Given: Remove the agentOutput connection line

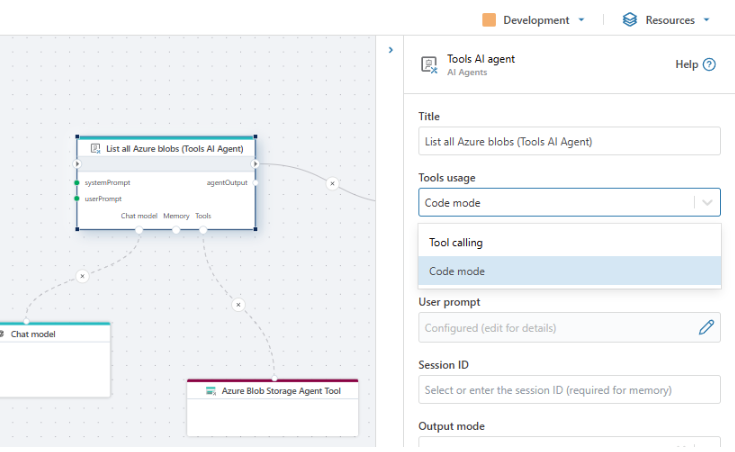Looking at the screenshot, I should 333,183.
